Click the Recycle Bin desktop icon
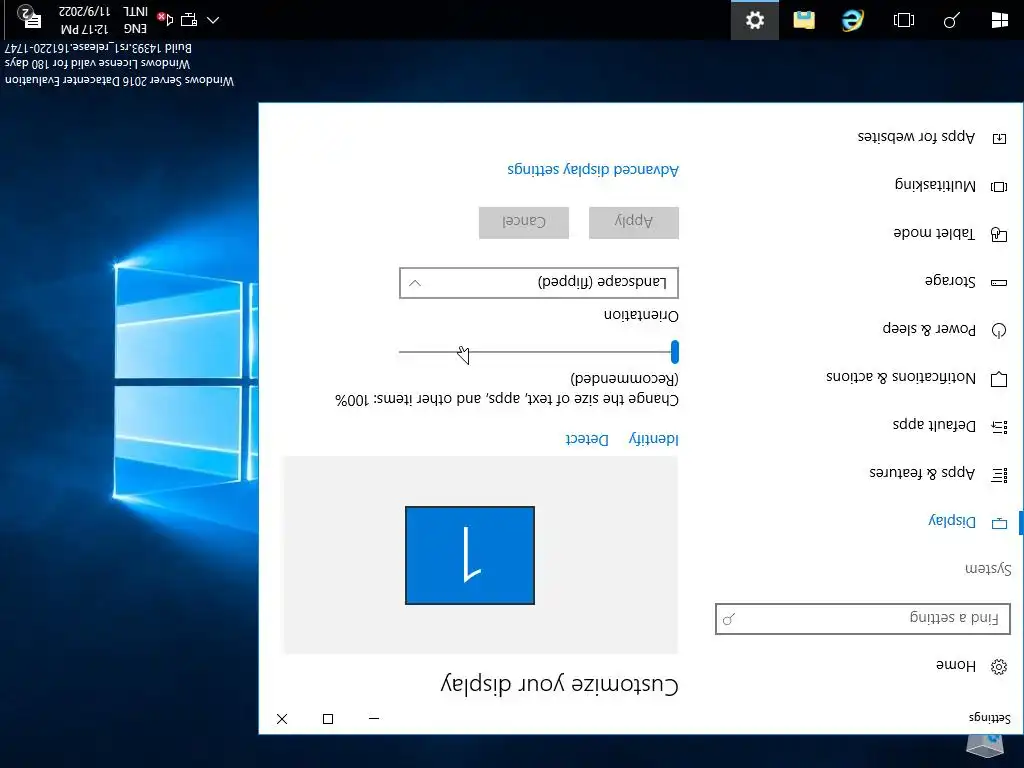Viewport: 1024px width, 768px height. [985, 746]
